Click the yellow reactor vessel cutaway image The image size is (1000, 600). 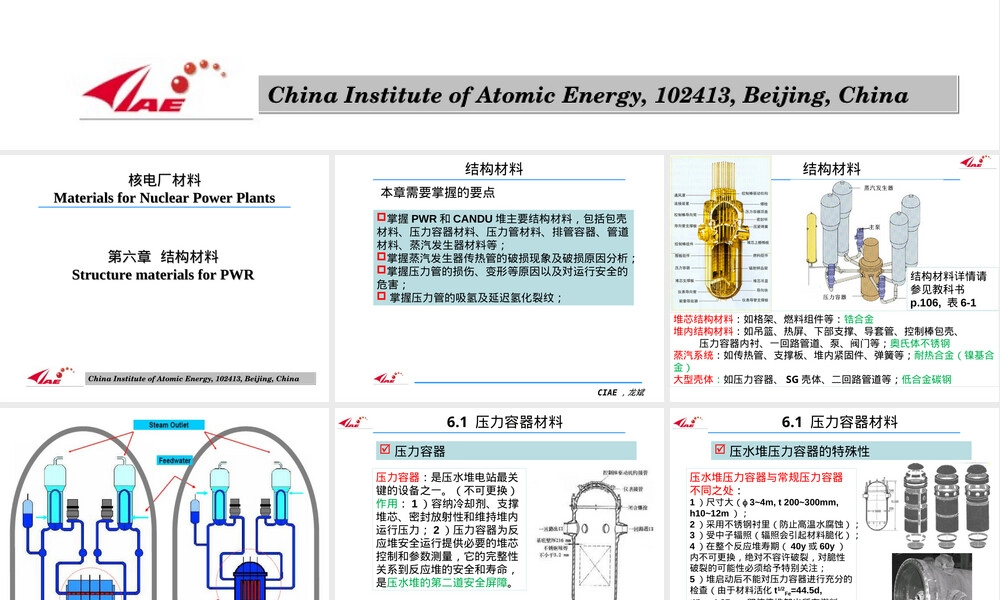[721, 233]
